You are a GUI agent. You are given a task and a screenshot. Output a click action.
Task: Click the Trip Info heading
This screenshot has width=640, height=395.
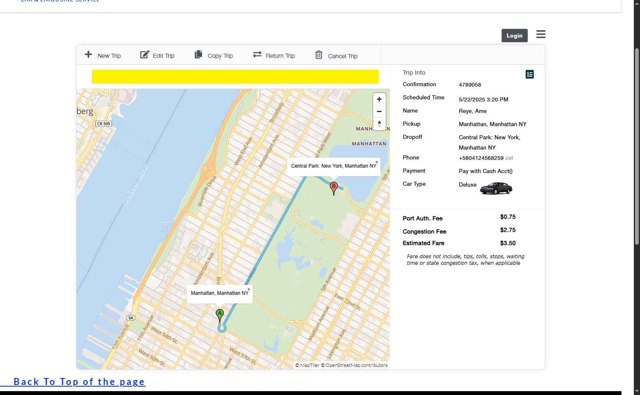(x=414, y=73)
